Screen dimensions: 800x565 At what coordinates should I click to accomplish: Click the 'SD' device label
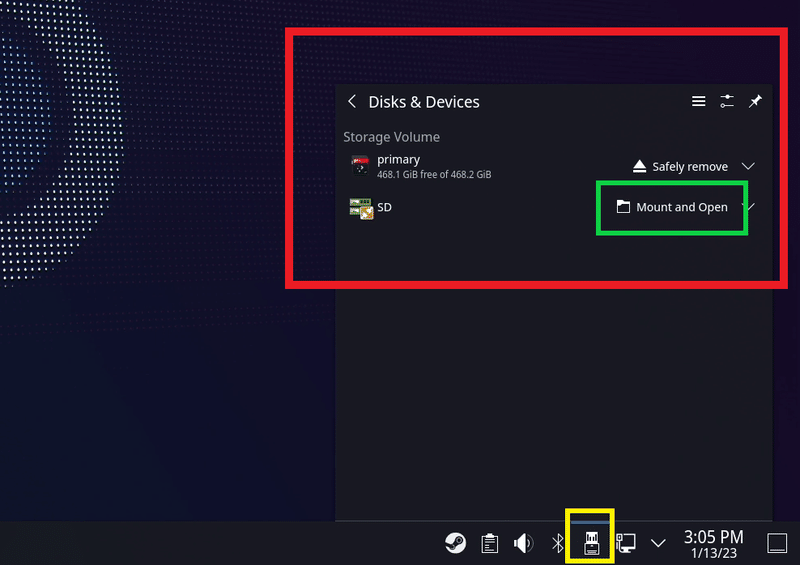pyautogui.click(x=384, y=207)
